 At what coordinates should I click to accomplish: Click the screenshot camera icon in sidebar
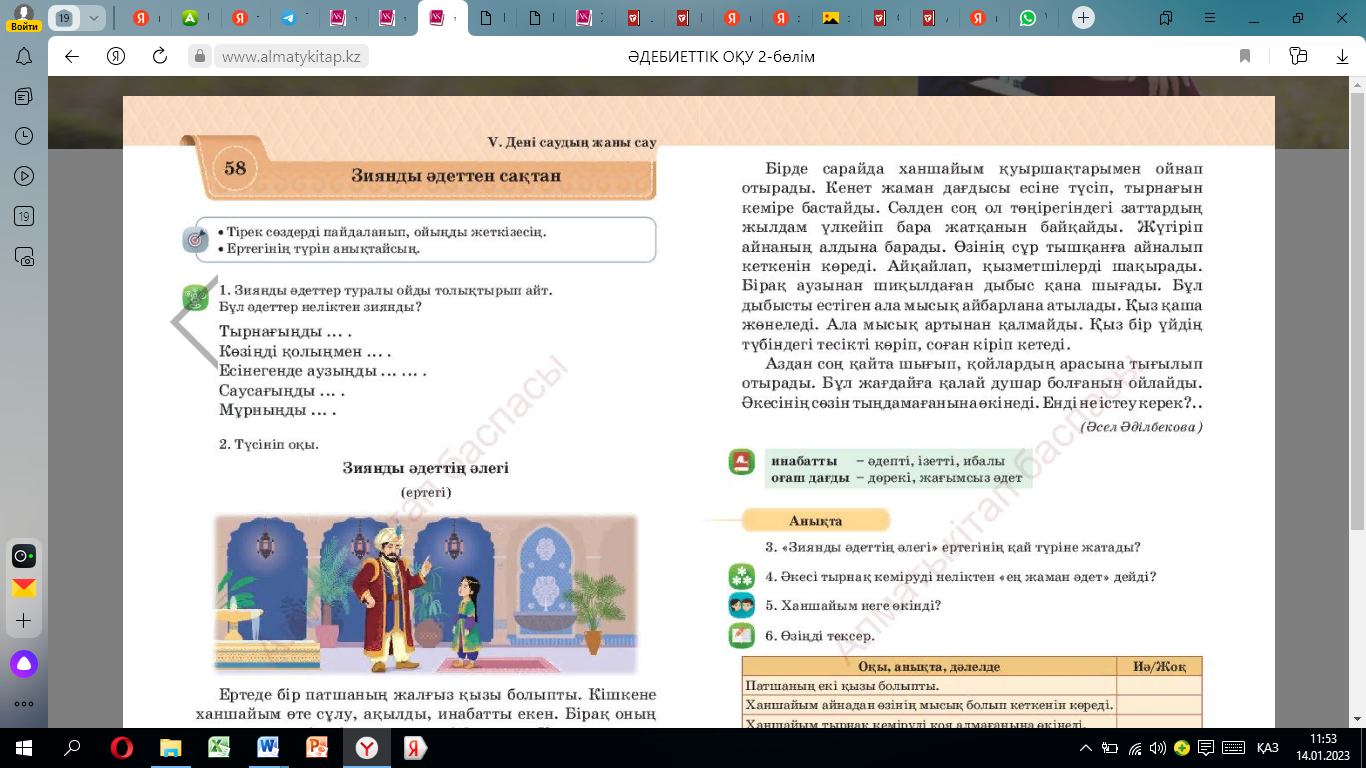point(24,256)
